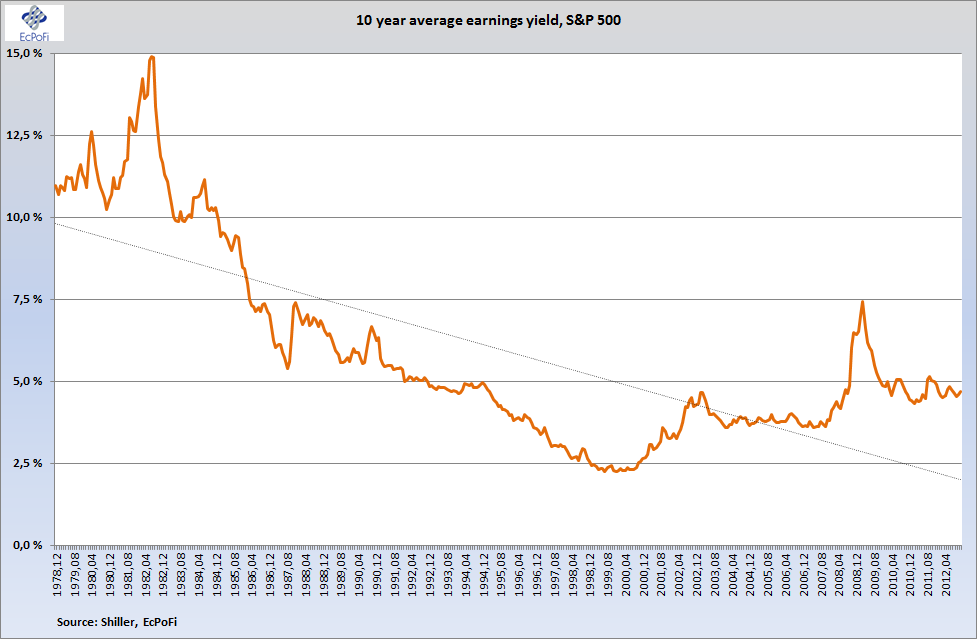The height and width of the screenshot is (639, 977).
Task: Select the chart title '10 year average earnings yield, S&P 500'
Action: (x=488, y=21)
